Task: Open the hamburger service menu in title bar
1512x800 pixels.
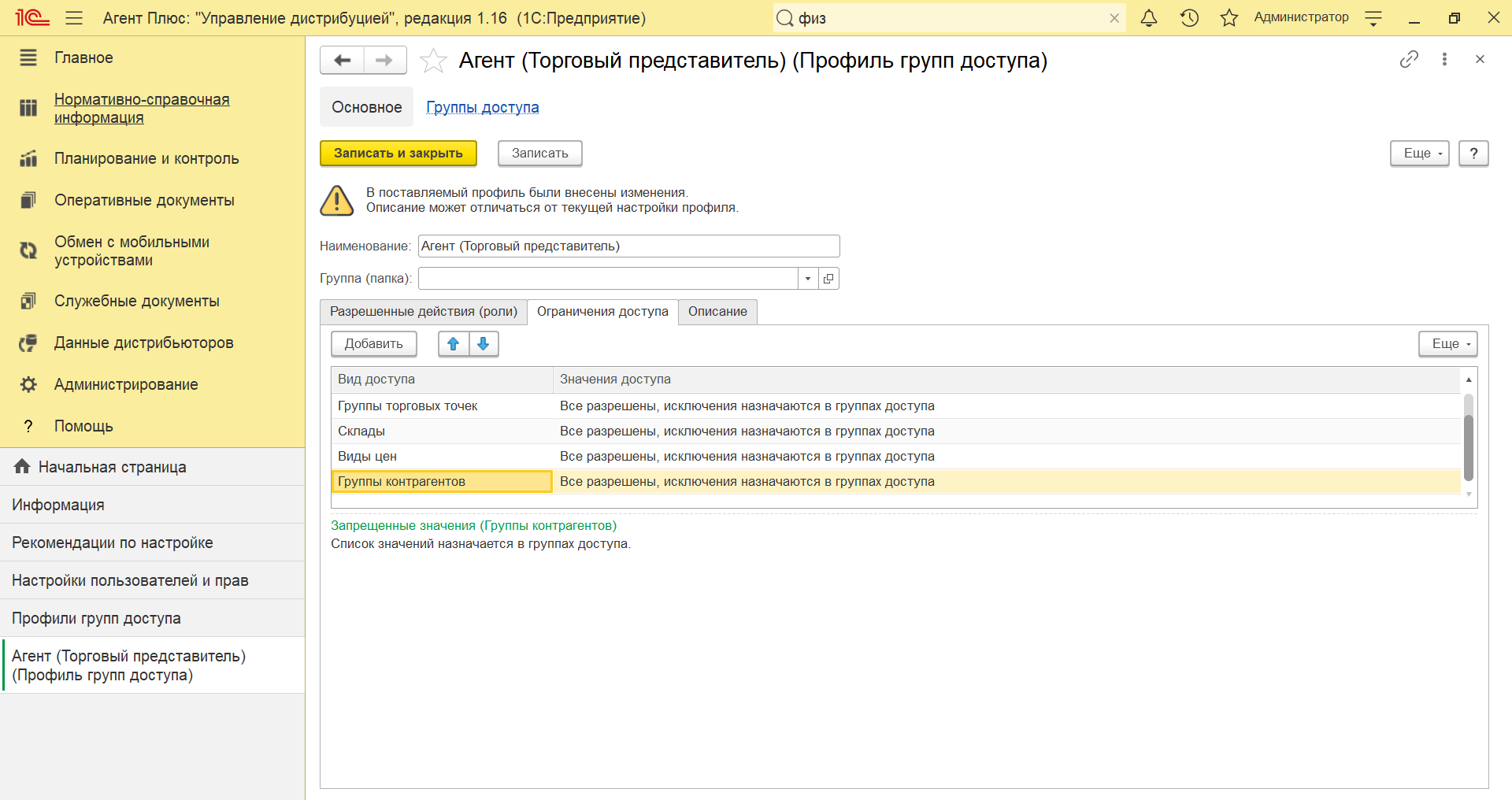Action: click(74, 18)
